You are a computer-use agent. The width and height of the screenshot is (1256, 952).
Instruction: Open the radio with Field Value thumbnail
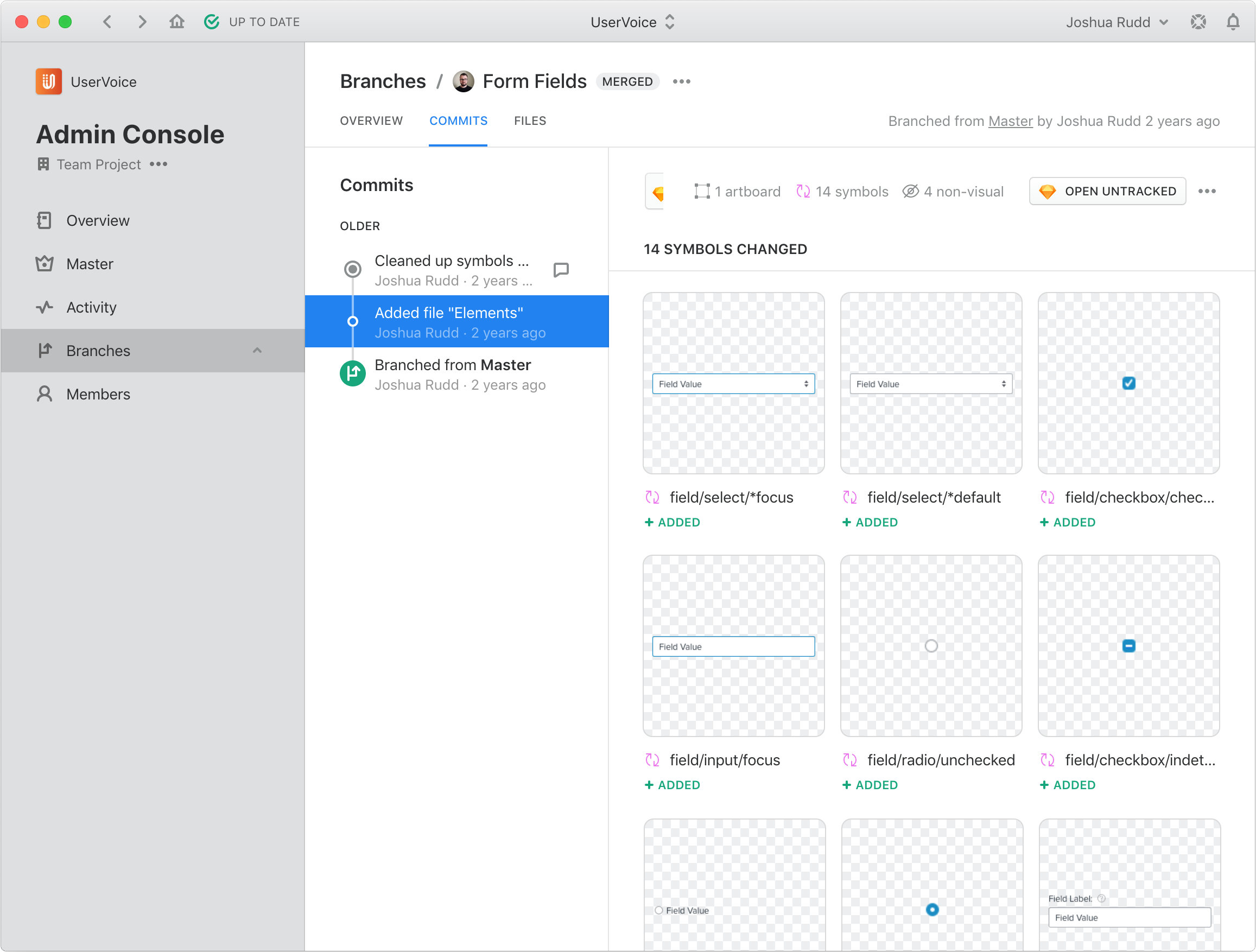735,885
